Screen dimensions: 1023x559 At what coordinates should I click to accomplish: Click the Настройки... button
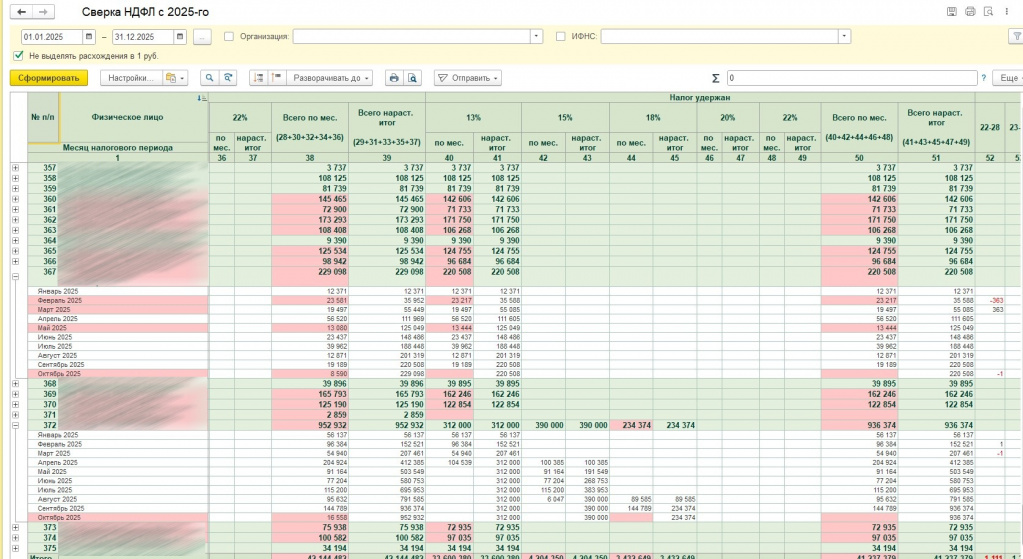click(131, 78)
